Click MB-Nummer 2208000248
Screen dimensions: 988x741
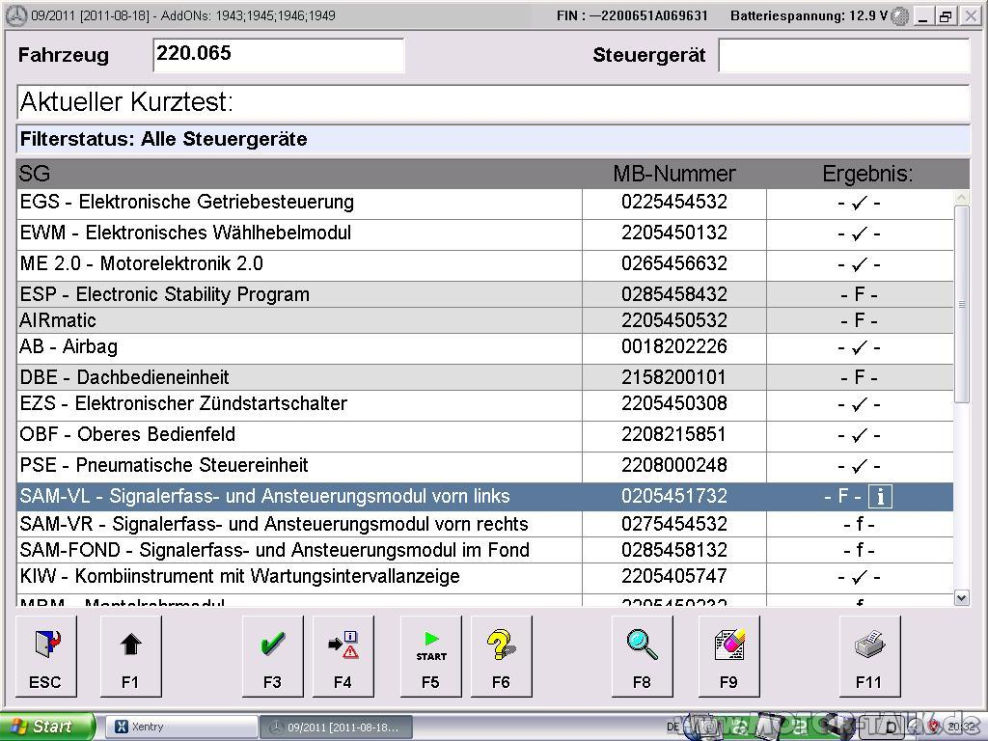(x=674, y=465)
